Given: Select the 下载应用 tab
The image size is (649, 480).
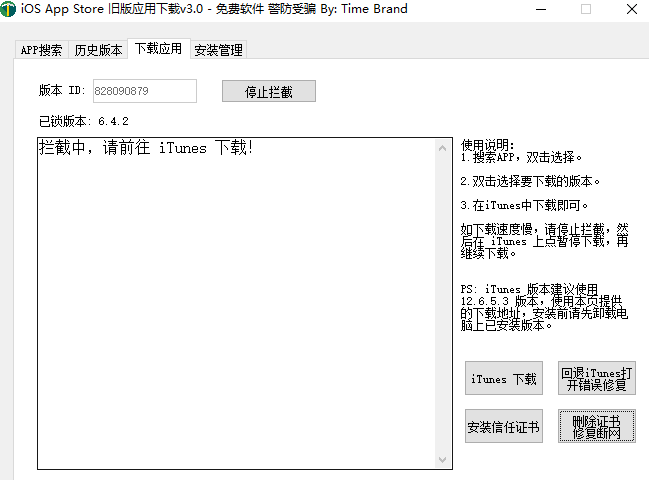Looking at the screenshot, I should pyautogui.click(x=159, y=49).
